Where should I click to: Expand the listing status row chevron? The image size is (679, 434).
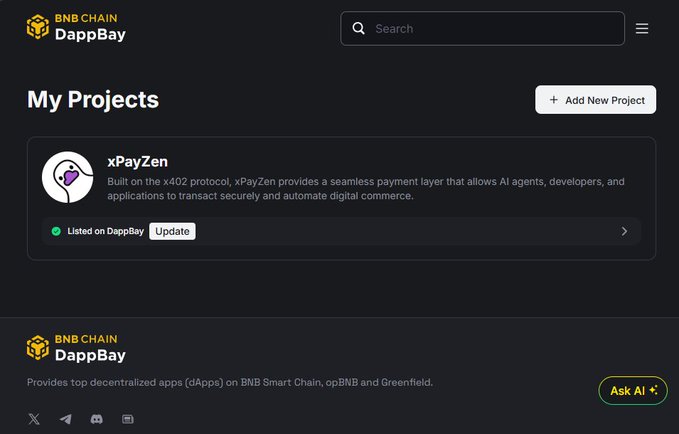tap(624, 231)
